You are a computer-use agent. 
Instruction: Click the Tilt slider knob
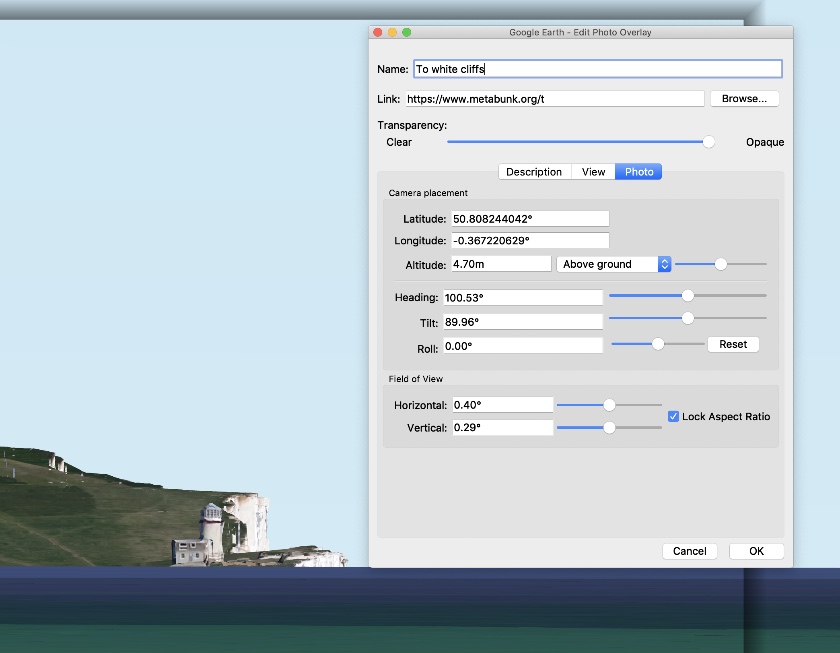coord(688,318)
